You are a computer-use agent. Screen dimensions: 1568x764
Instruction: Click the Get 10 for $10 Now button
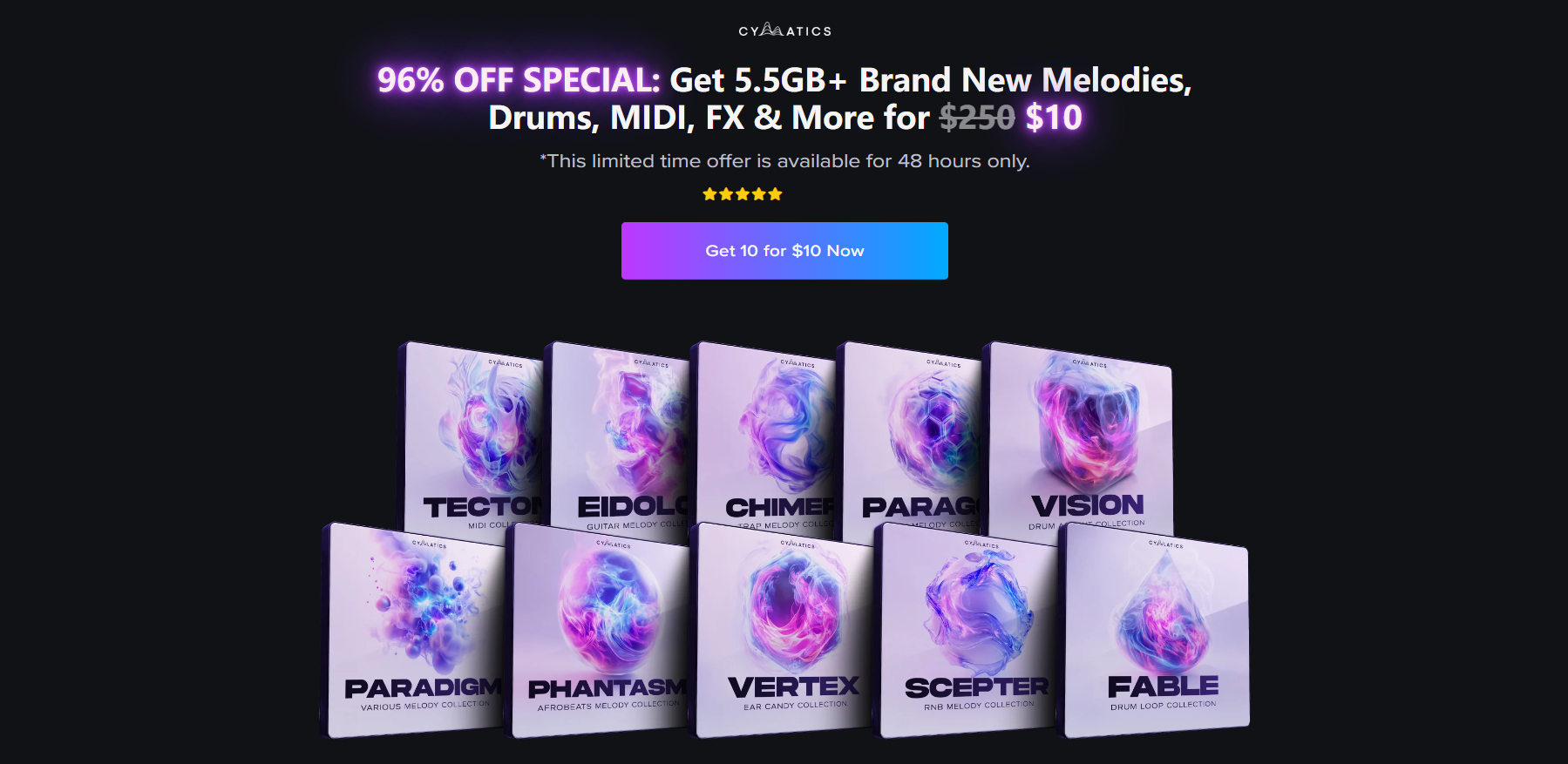(x=784, y=251)
